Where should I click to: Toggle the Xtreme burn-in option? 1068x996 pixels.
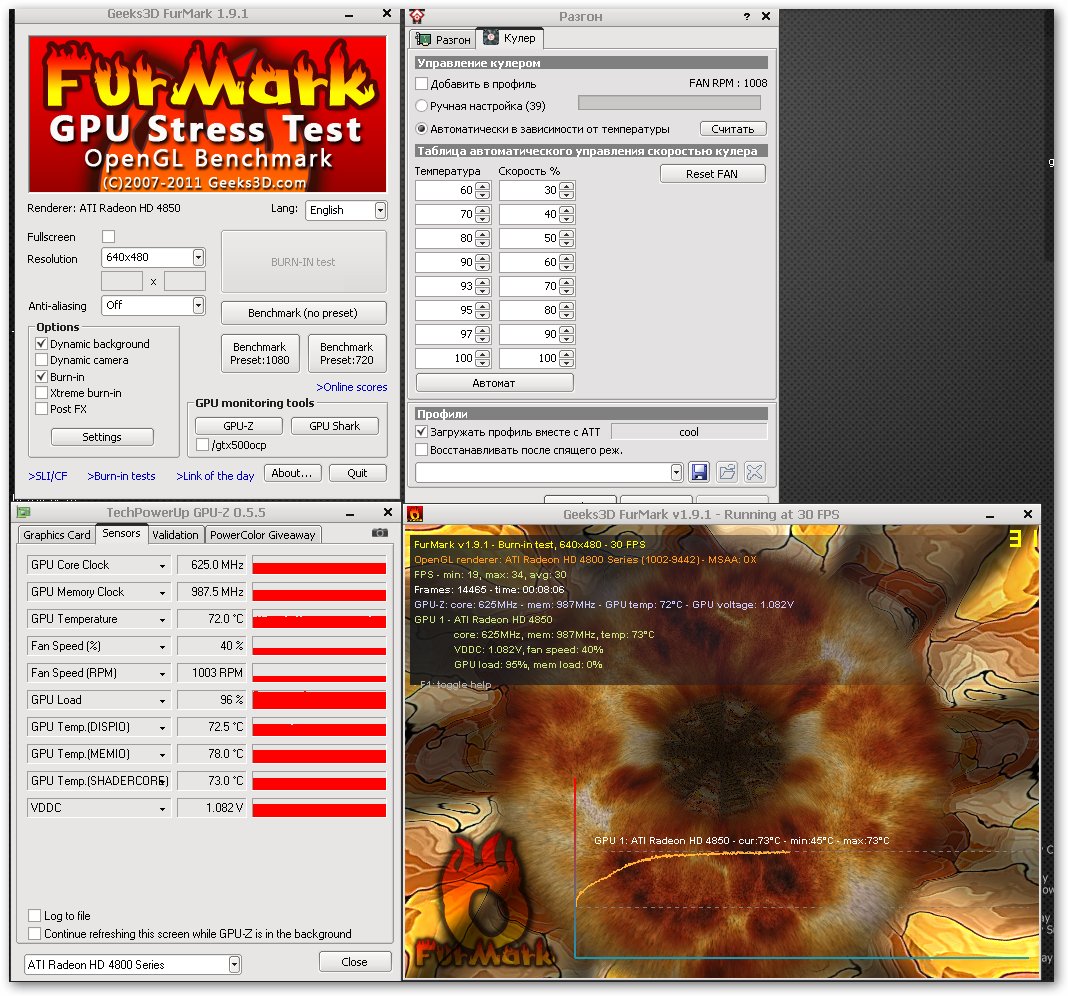42,393
